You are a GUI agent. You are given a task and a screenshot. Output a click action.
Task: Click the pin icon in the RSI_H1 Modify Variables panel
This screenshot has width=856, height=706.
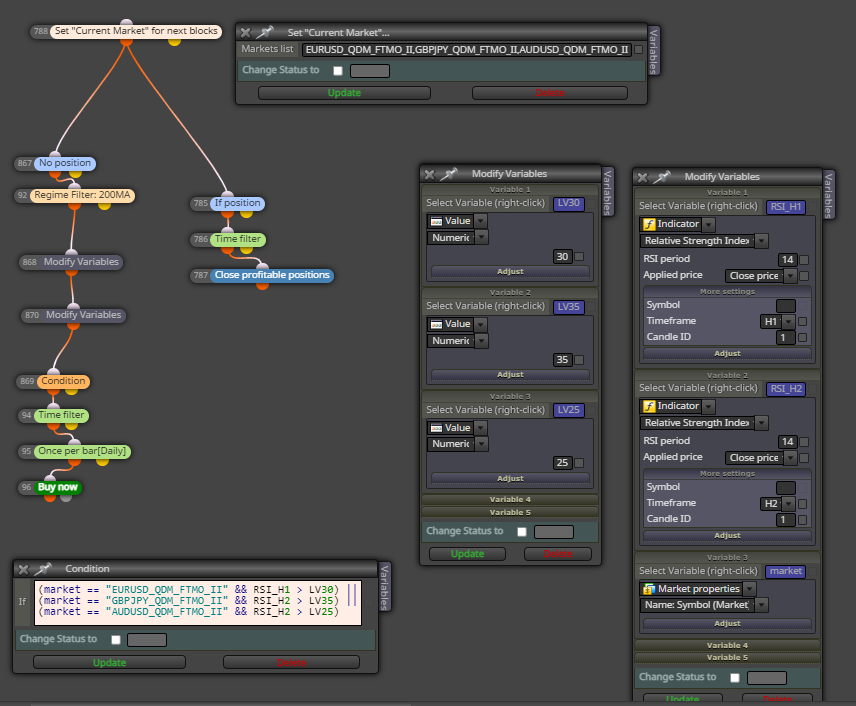pyautogui.click(x=662, y=177)
